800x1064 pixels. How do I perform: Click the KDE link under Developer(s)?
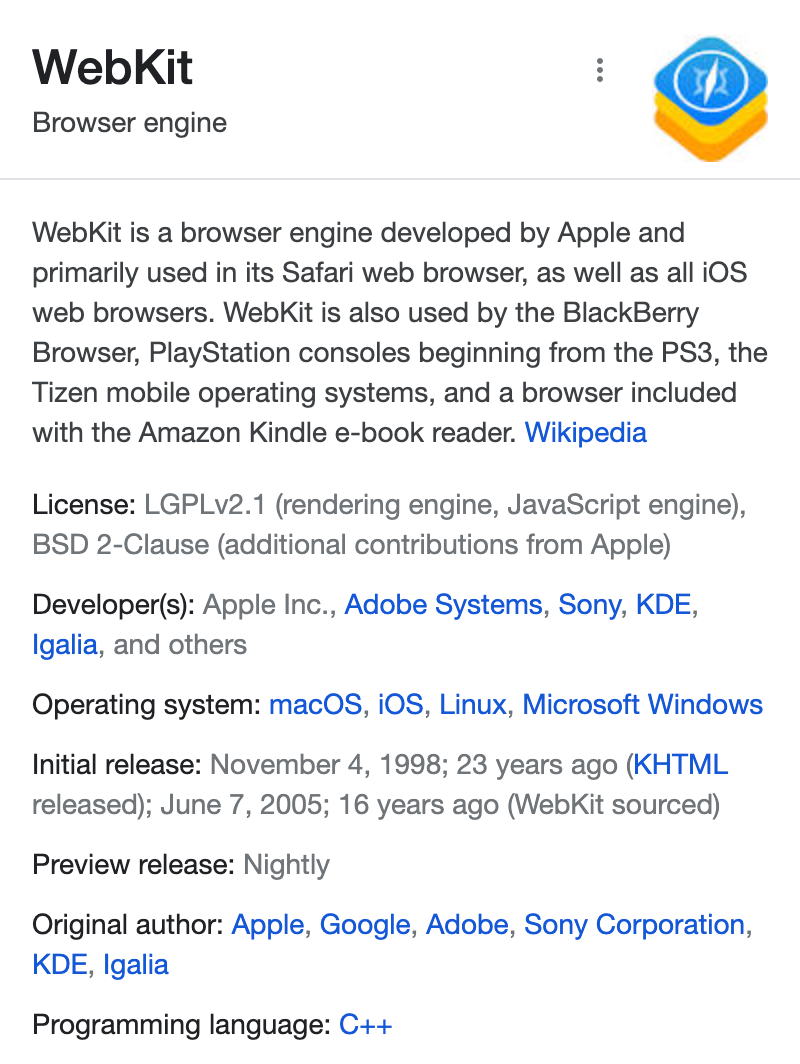pyautogui.click(x=664, y=604)
